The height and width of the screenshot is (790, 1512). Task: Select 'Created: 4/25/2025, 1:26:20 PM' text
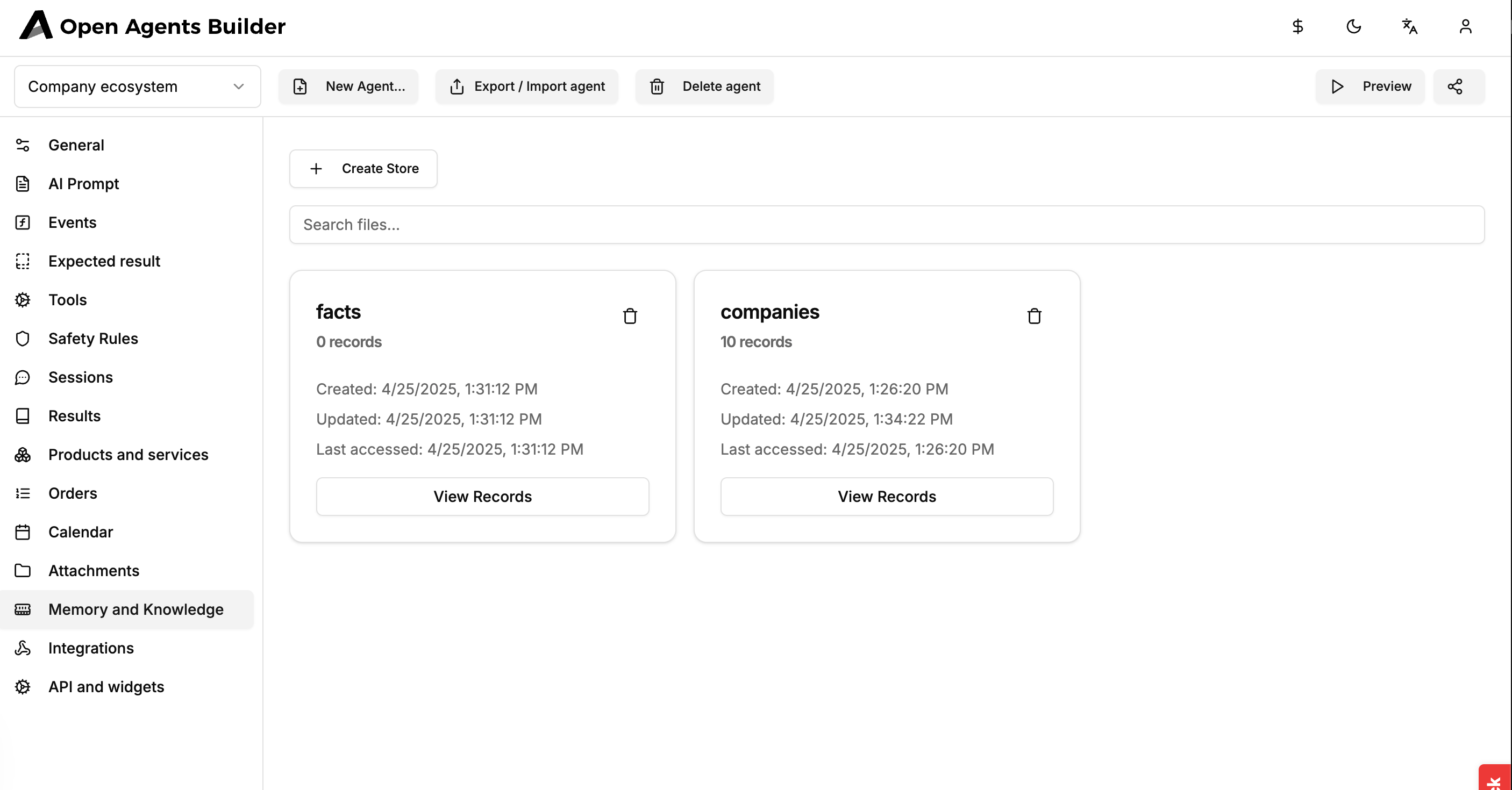coord(834,390)
